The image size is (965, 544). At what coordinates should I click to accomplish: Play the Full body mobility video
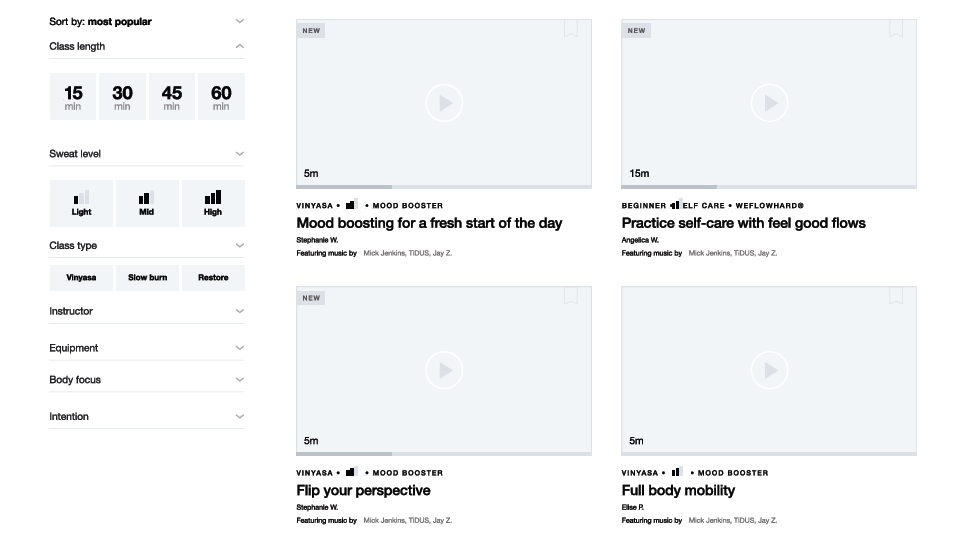[769, 370]
